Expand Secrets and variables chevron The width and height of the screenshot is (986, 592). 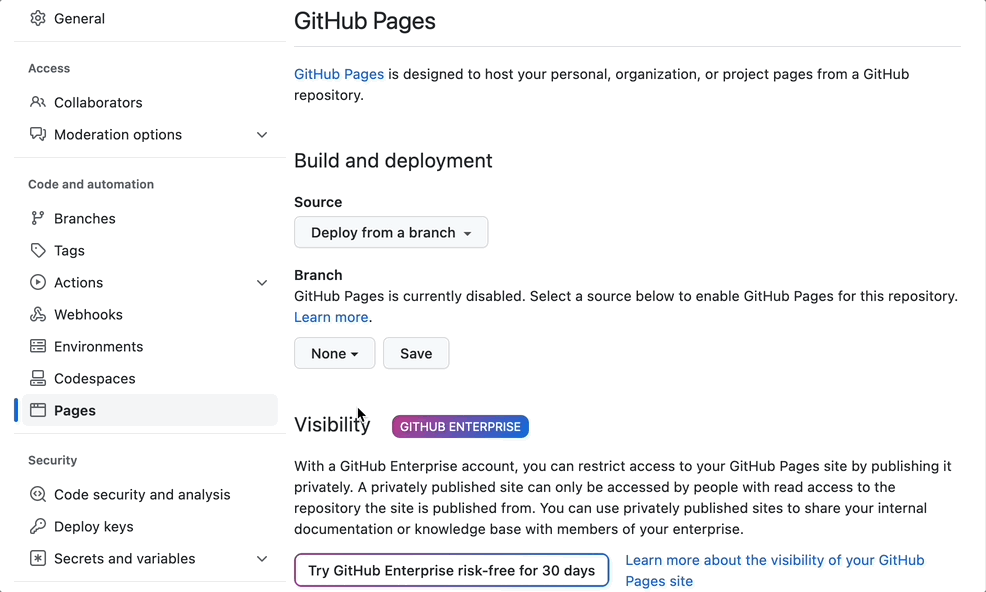point(262,559)
